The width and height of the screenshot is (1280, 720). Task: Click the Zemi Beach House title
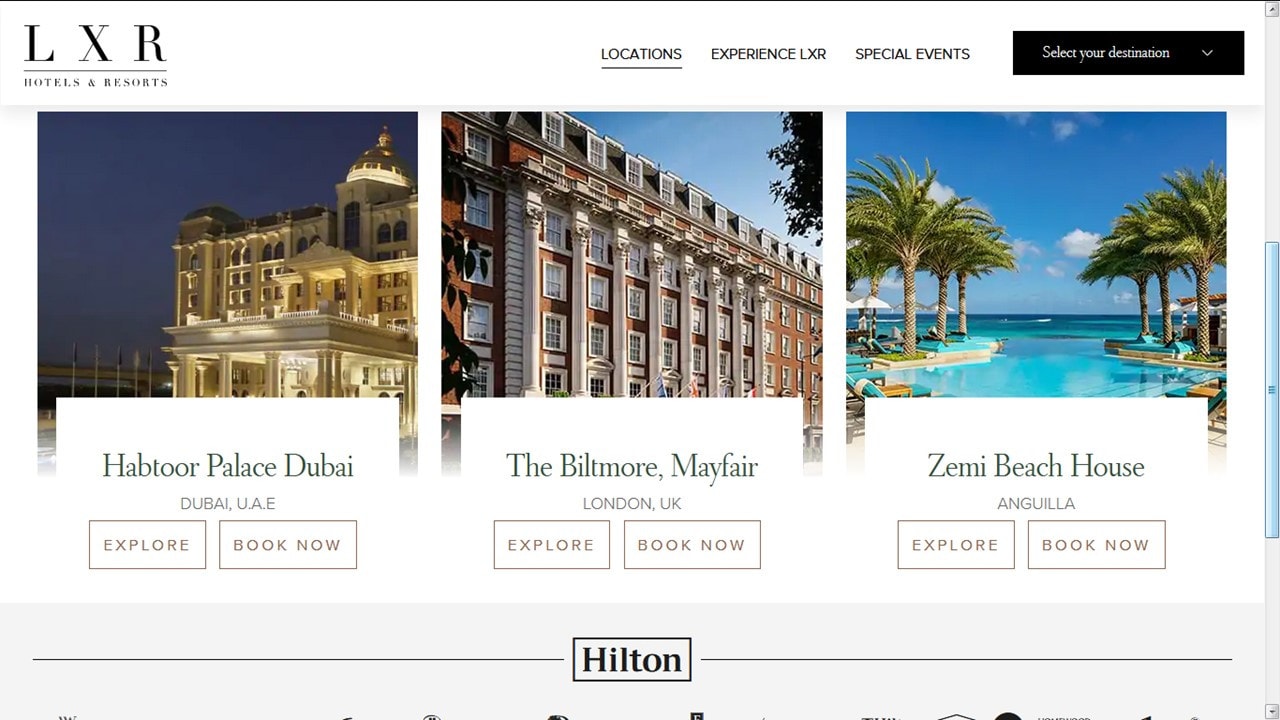pyautogui.click(x=1036, y=466)
